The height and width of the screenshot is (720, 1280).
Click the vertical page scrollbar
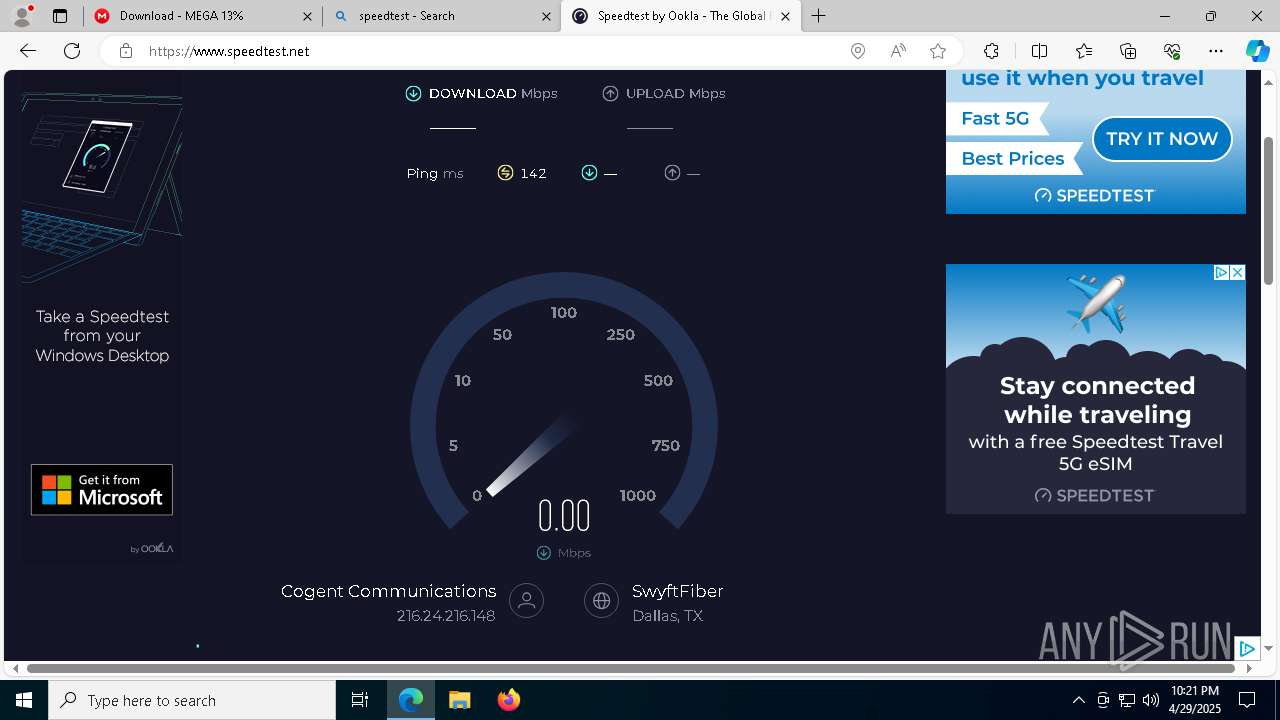click(1269, 210)
